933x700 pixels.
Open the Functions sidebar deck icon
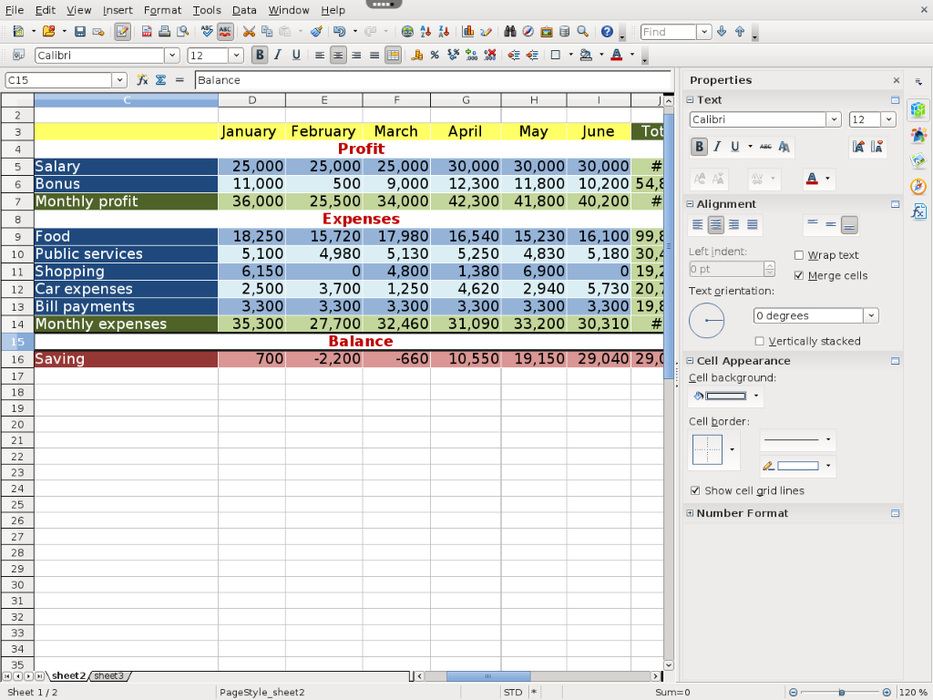[x=918, y=212]
